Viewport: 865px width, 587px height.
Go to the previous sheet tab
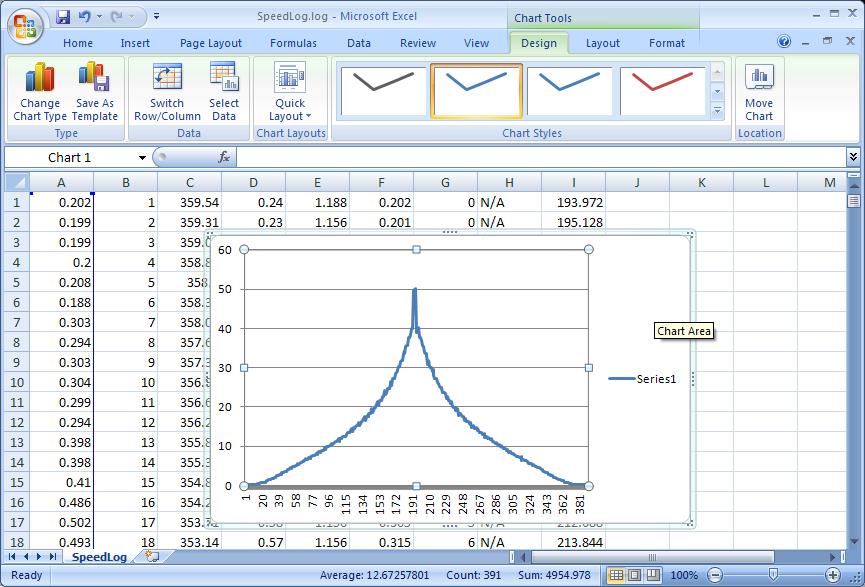[x=25, y=557]
